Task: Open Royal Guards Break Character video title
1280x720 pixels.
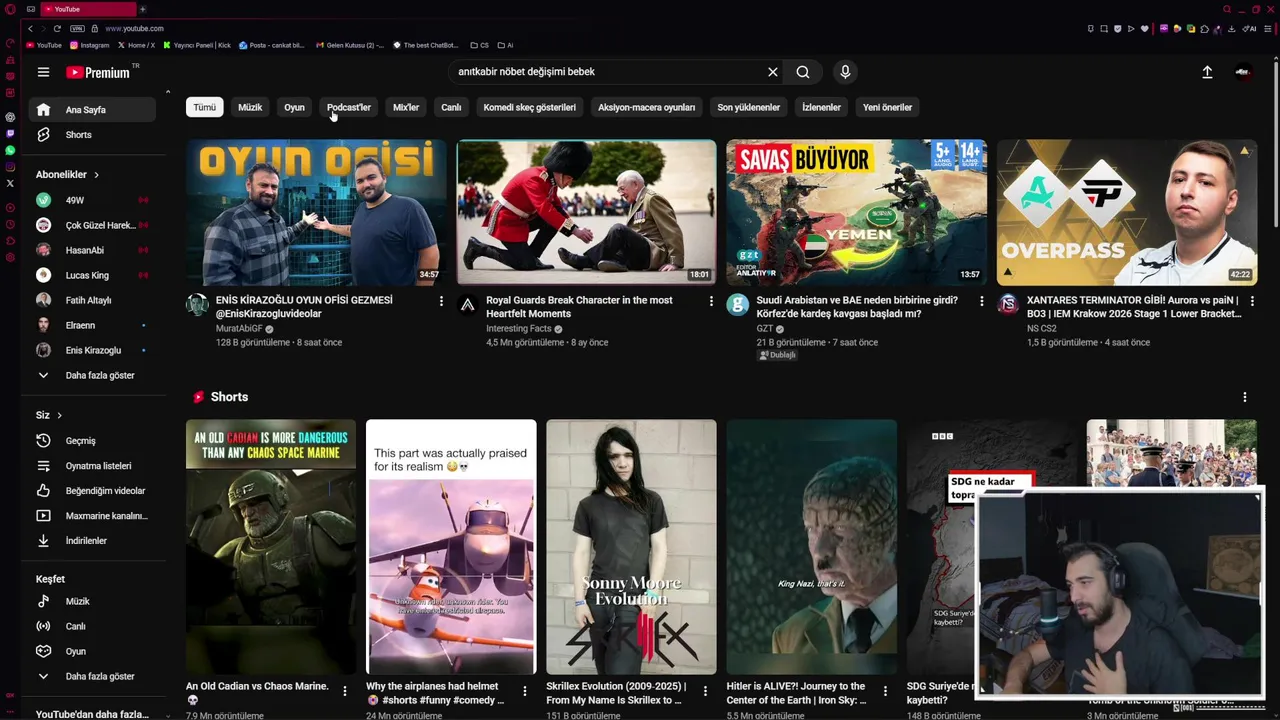Action: click(579, 307)
